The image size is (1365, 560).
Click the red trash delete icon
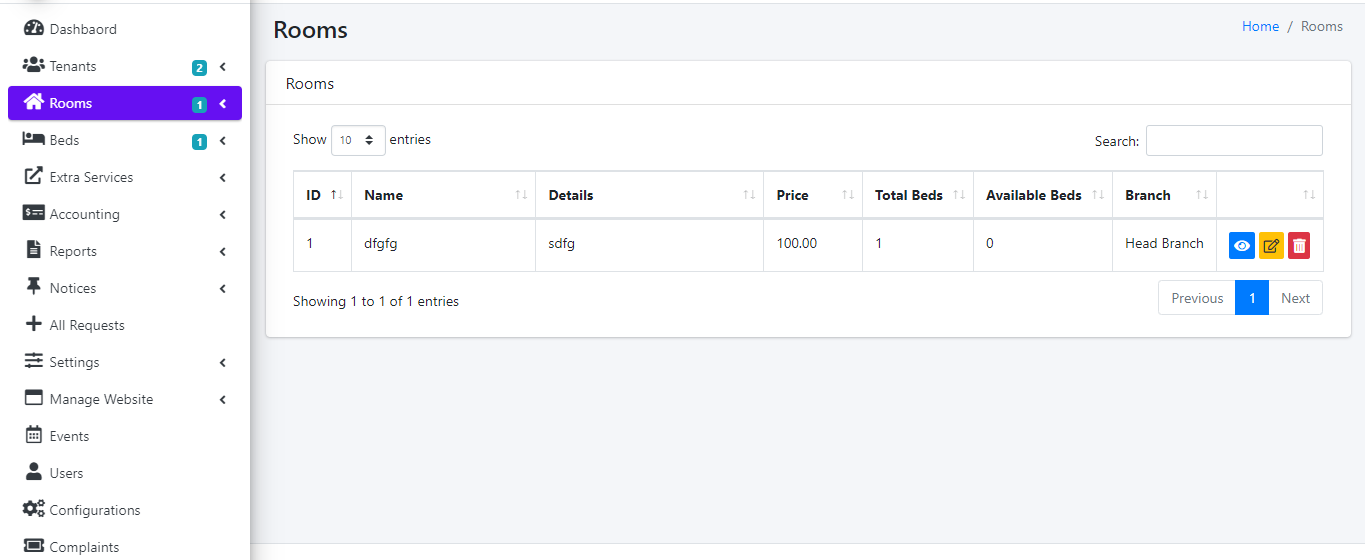pos(1299,246)
